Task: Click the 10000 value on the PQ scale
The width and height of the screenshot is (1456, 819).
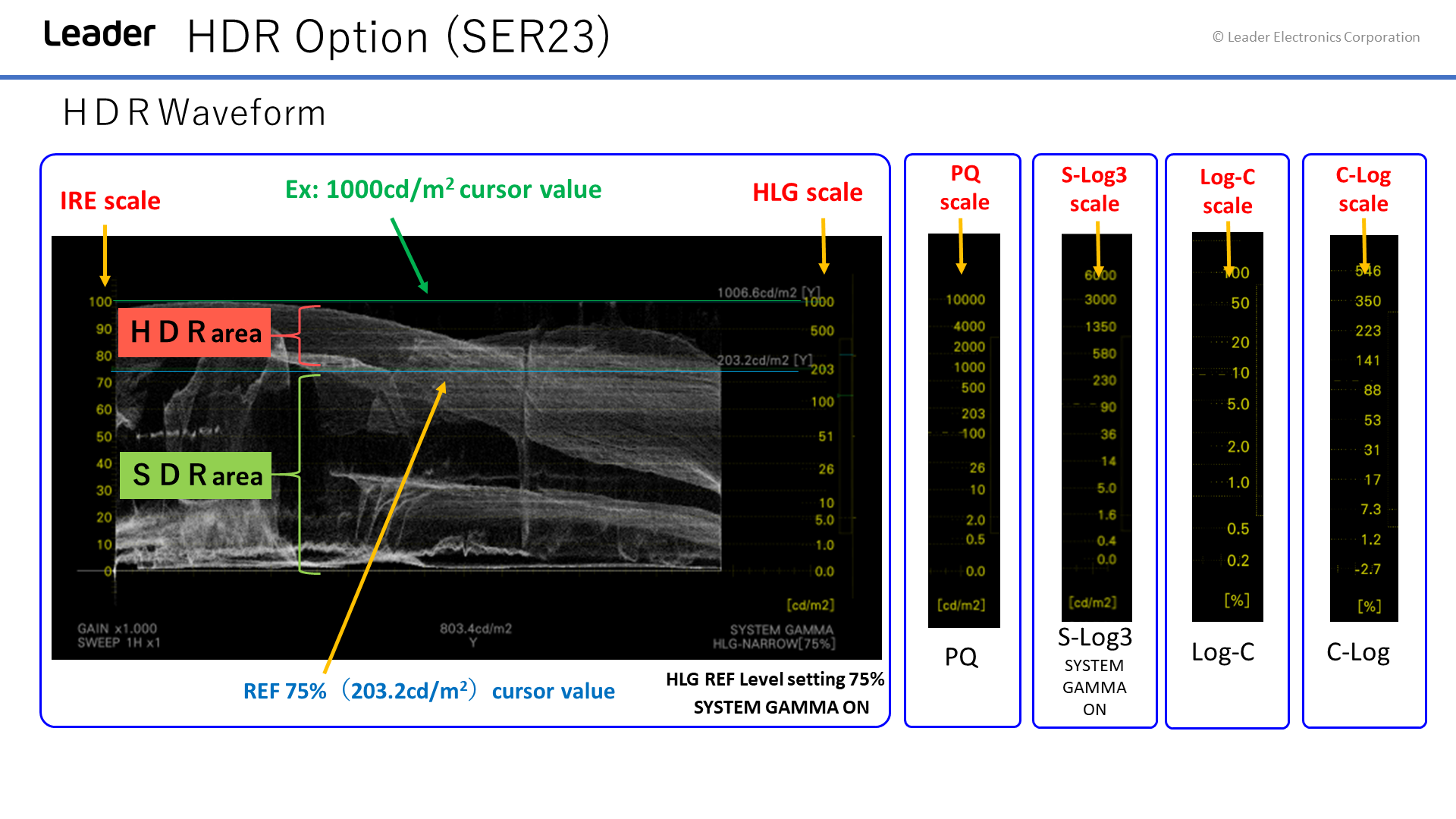Action: (x=965, y=300)
